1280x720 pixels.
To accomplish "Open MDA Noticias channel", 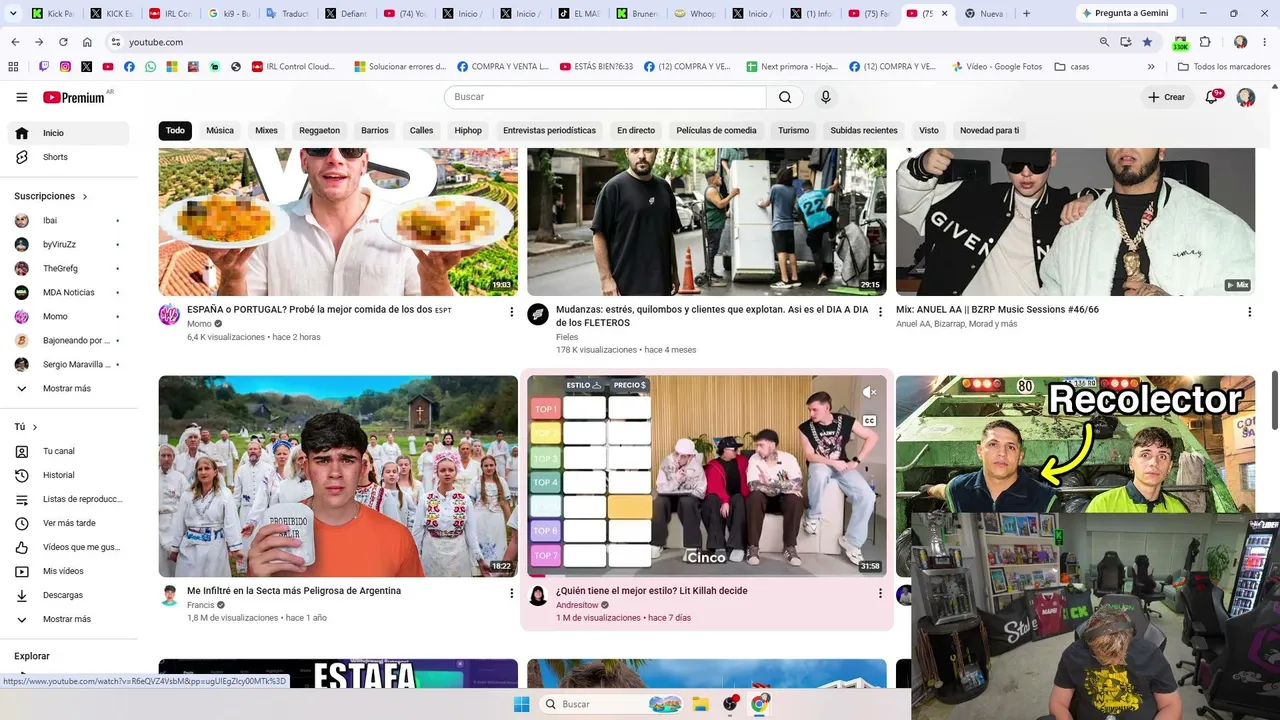I will coord(68,292).
